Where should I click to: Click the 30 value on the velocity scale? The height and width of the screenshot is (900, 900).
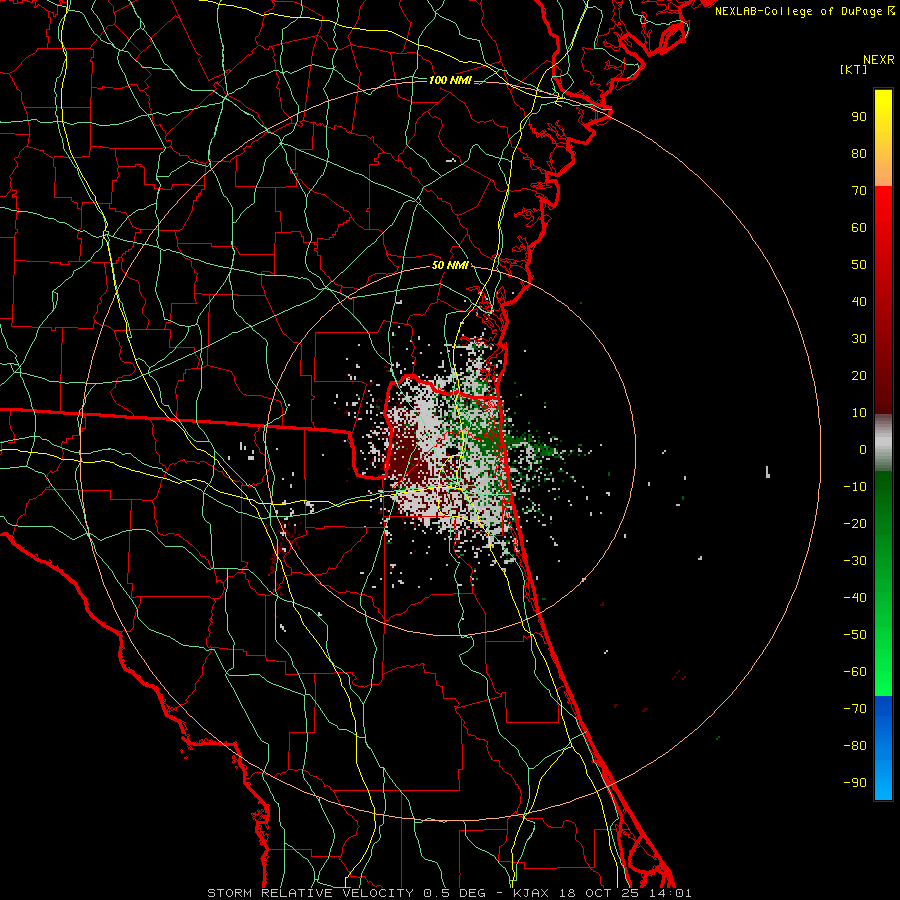coord(859,339)
